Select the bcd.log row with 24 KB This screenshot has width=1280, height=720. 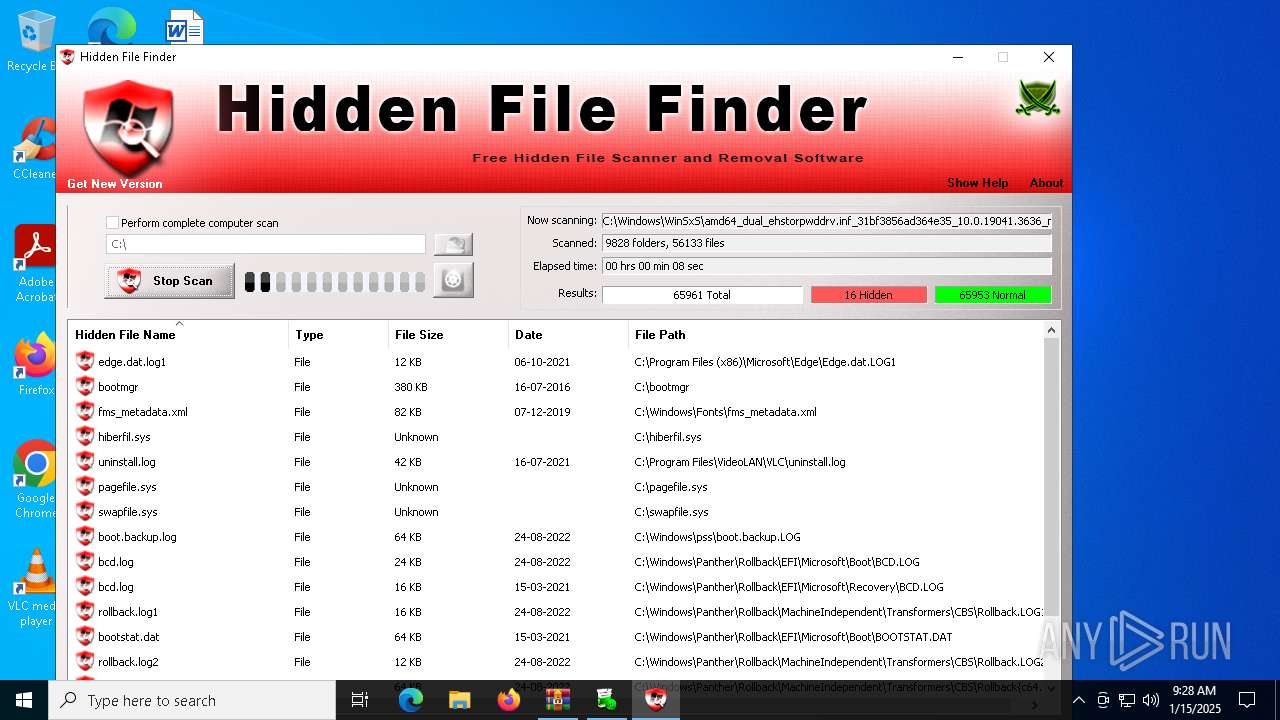[x=555, y=562]
